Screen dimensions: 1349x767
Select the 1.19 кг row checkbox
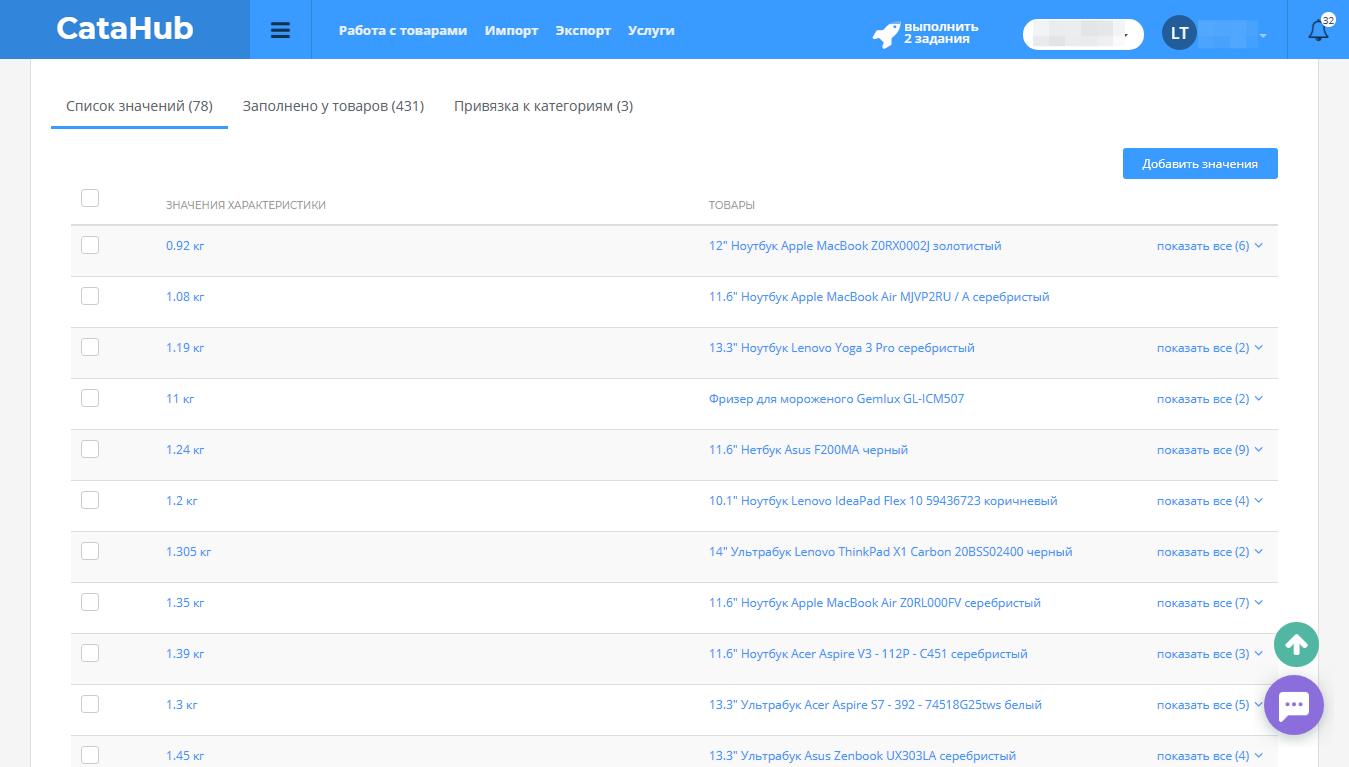(90, 347)
